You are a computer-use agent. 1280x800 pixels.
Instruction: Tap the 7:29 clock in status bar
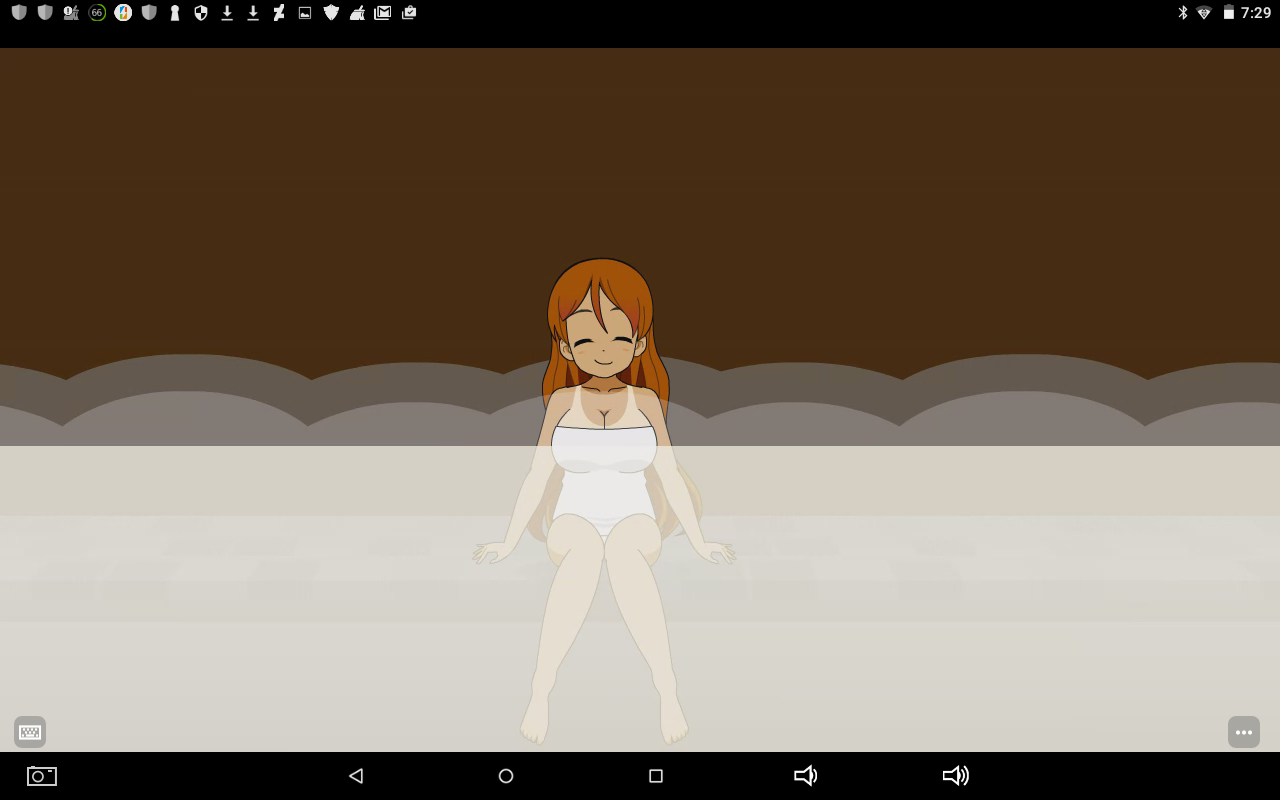point(1256,13)
